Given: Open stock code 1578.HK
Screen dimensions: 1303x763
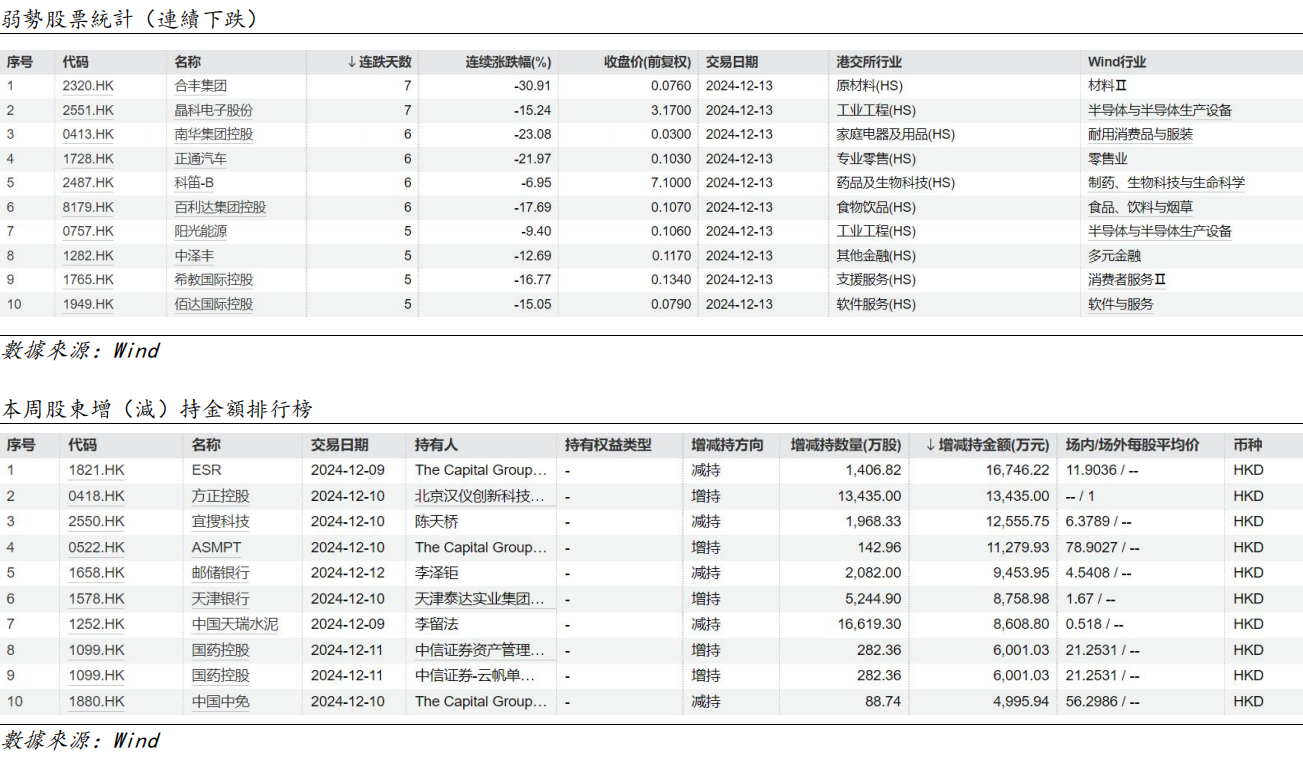Looking at the screenshot, I should (96, 598).
